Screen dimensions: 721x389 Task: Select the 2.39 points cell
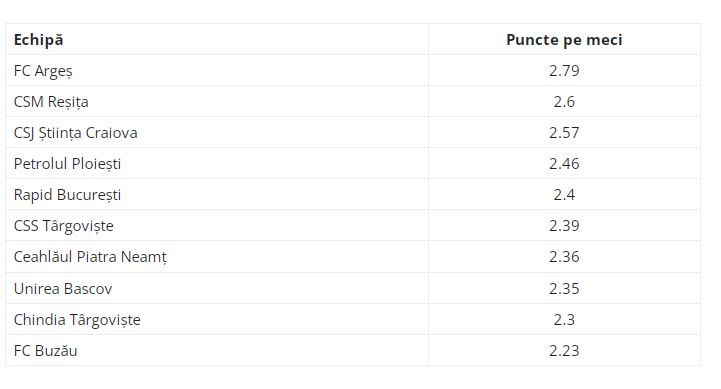coord(565,225)
